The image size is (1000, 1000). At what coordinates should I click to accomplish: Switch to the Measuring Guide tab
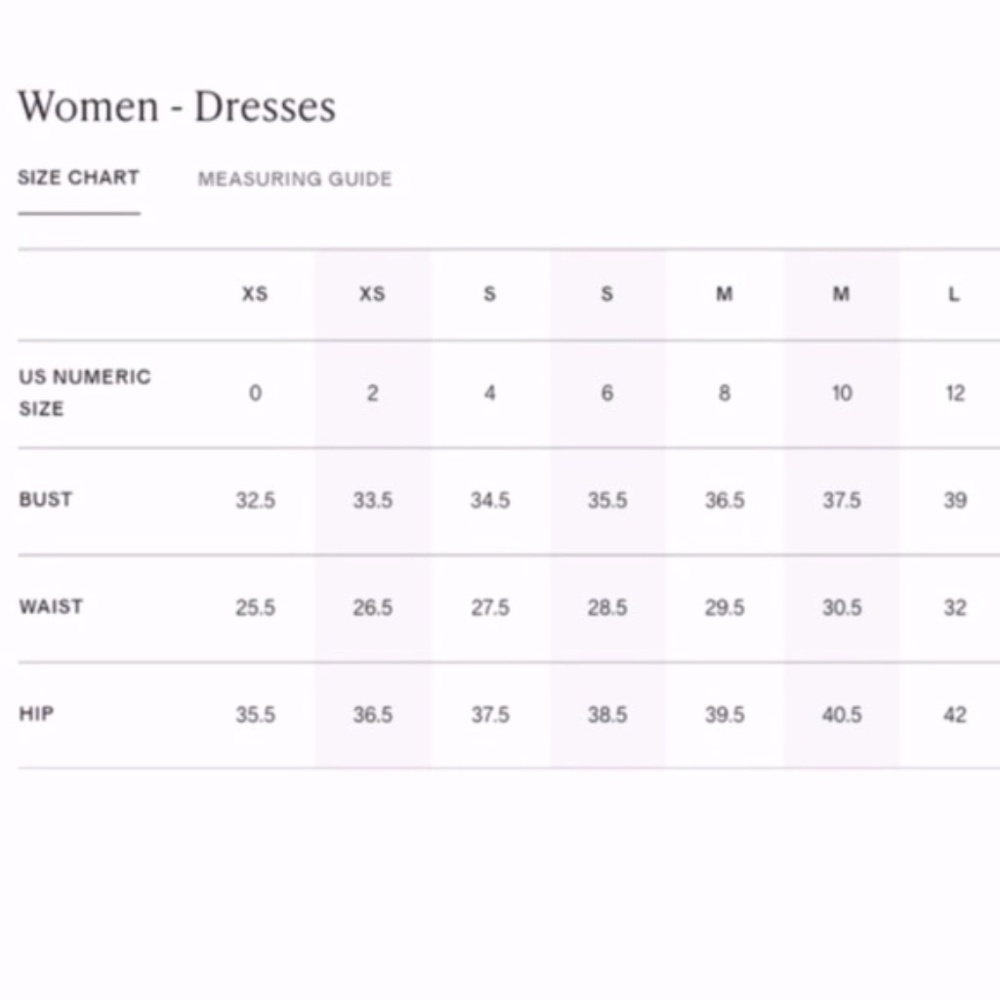[295, 179]
